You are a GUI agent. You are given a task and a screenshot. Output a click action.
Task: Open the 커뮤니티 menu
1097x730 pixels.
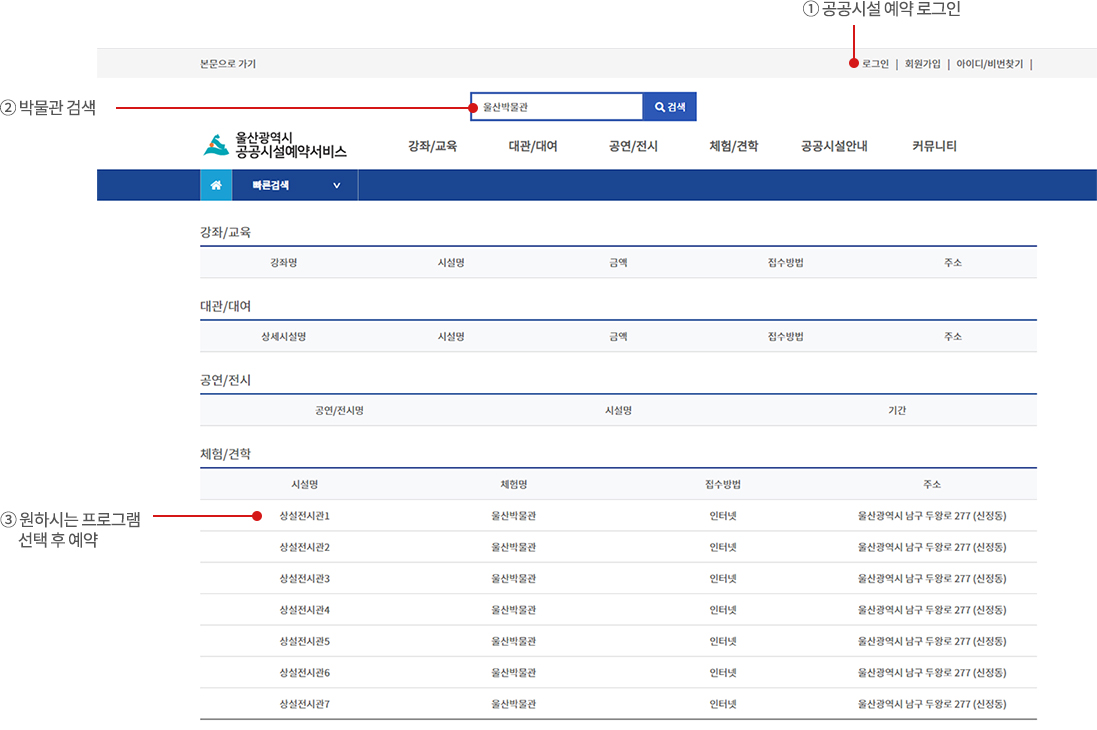point(934,146)
